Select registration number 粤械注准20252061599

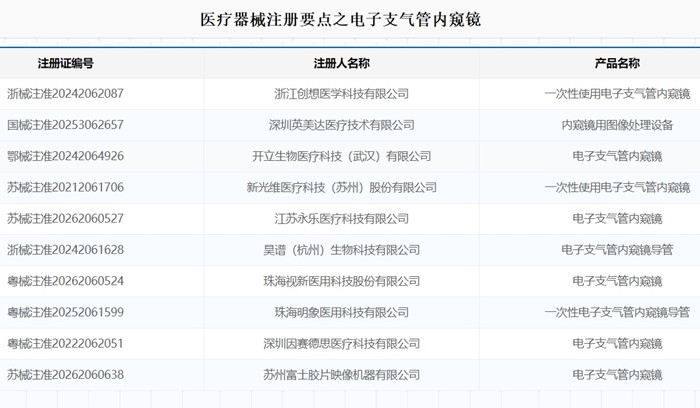tap(65, 312)
